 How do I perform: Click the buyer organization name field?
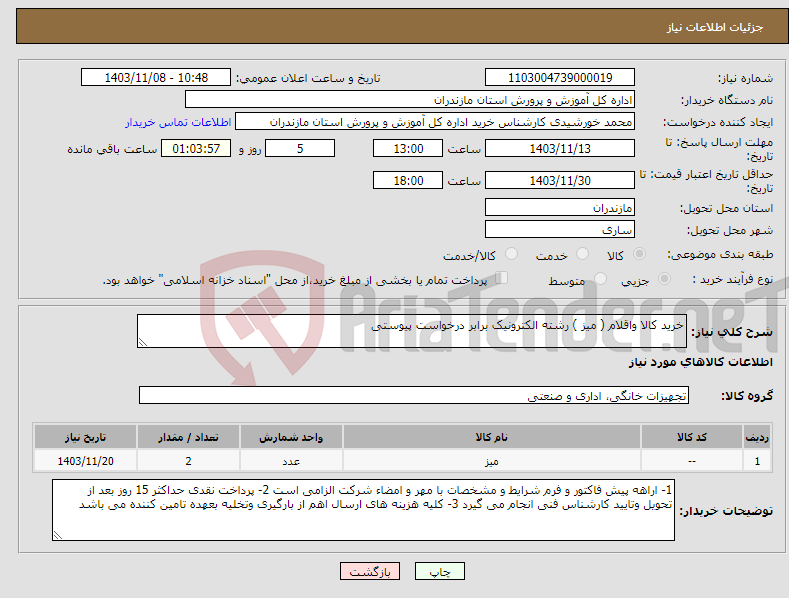(x=410, y=100)
